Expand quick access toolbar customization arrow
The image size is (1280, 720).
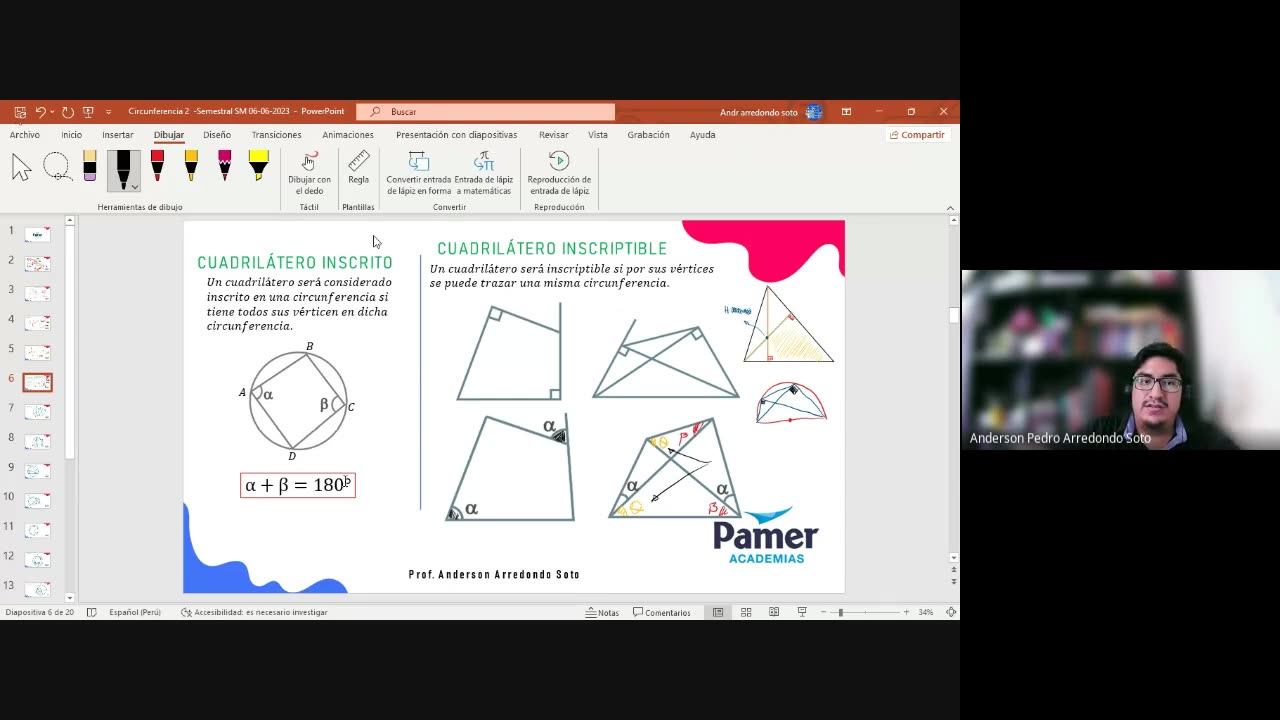tap(108, 112)
